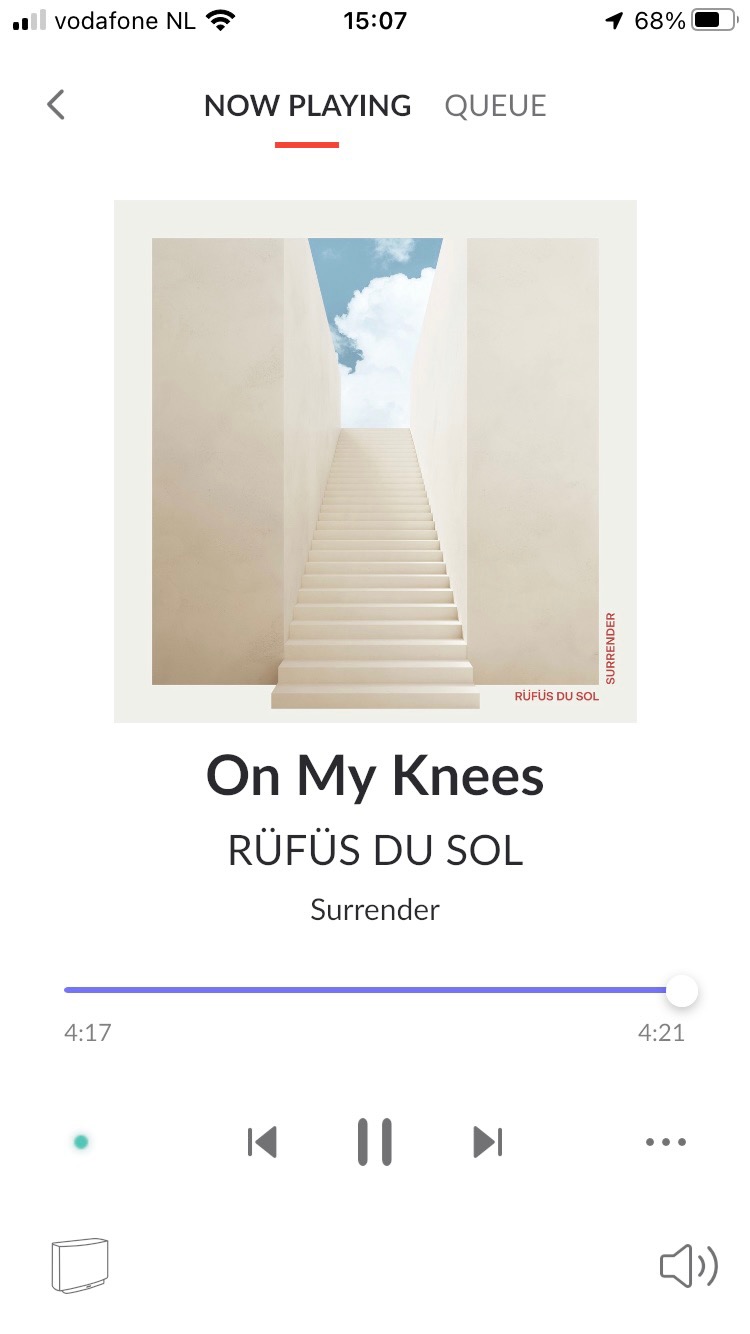
Task: Skip to the next track
Action: pos(488,1141)
